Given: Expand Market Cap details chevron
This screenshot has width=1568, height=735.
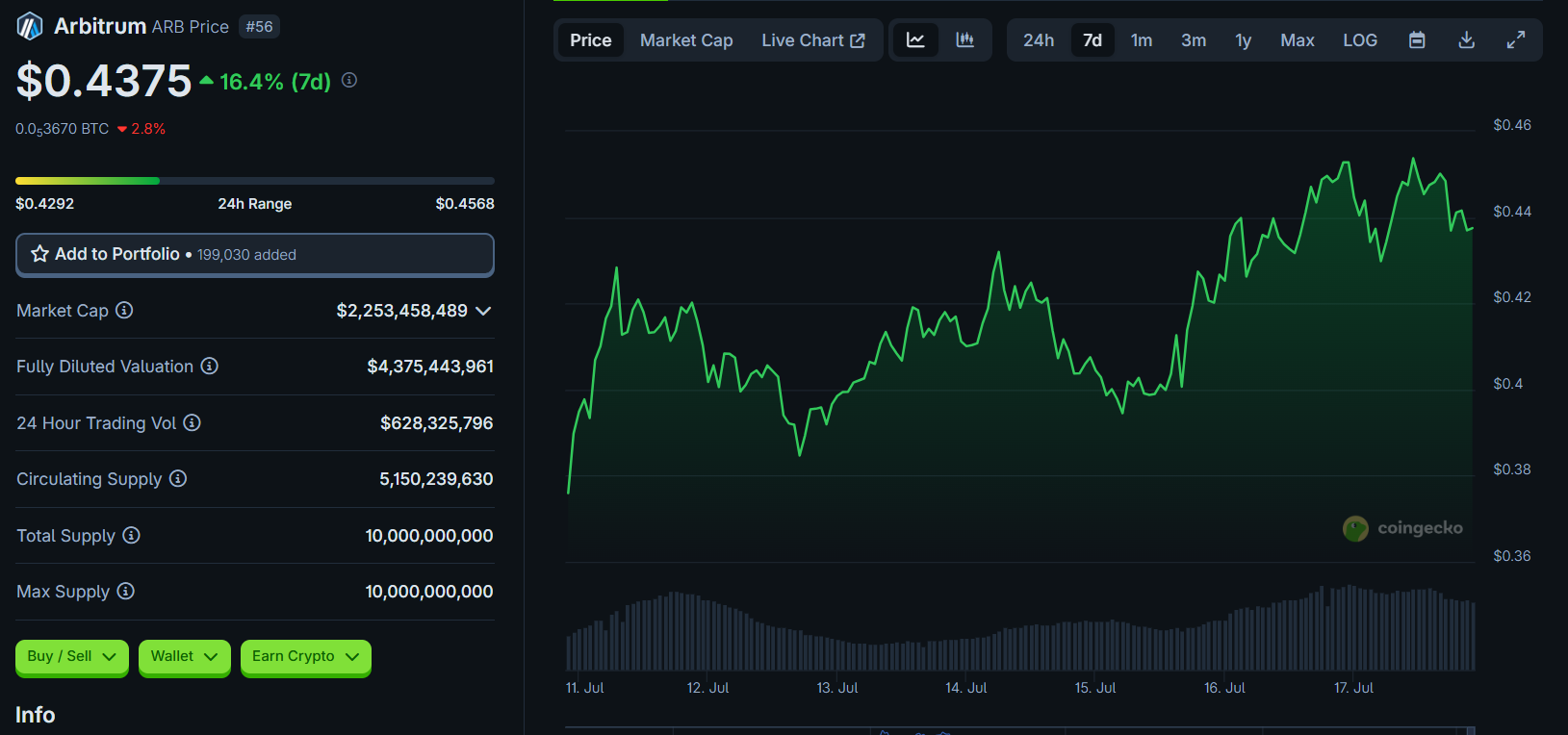Looking at the screenshot, I should coord(483,311).
